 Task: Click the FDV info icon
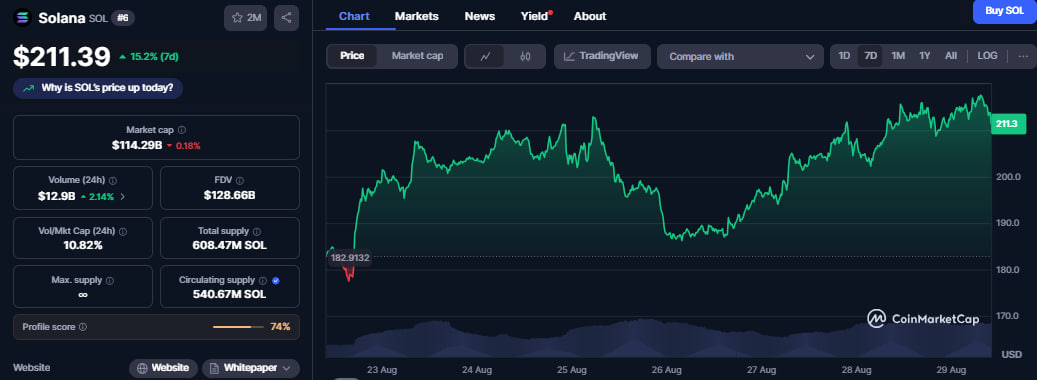(x=240, y=180)
